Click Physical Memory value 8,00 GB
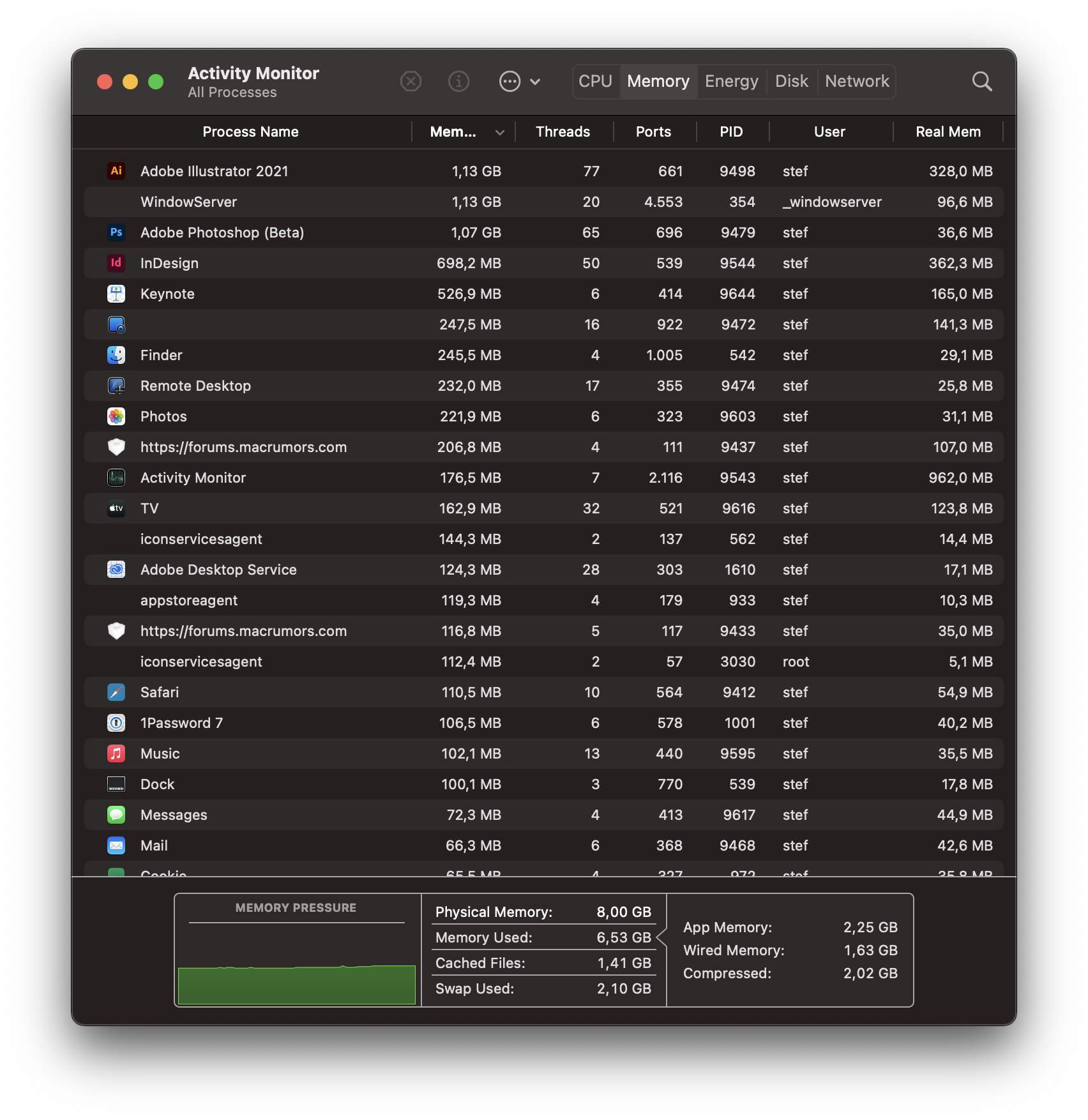 click(624, 912)
